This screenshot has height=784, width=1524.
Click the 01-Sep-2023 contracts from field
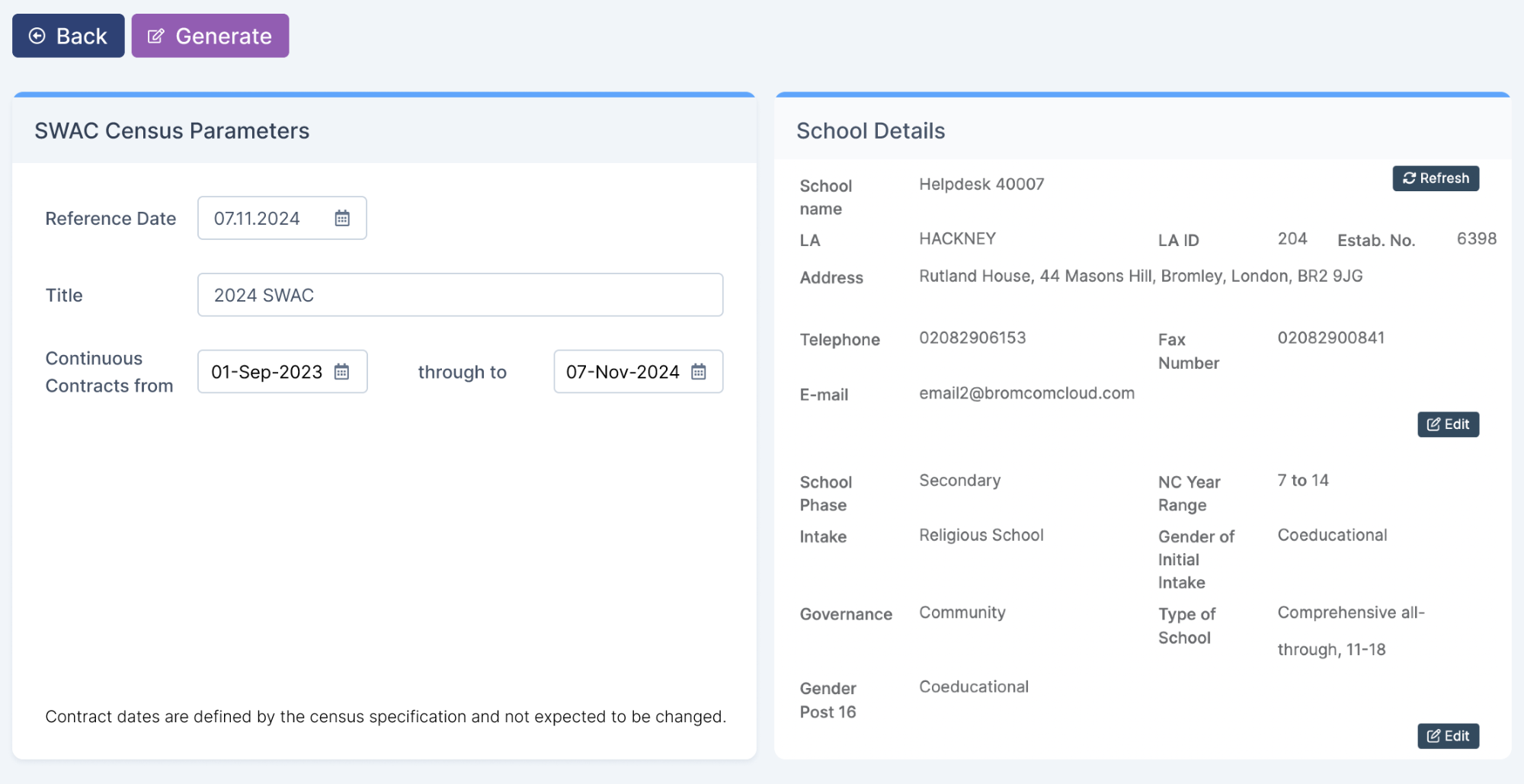(x=283, y=372)
